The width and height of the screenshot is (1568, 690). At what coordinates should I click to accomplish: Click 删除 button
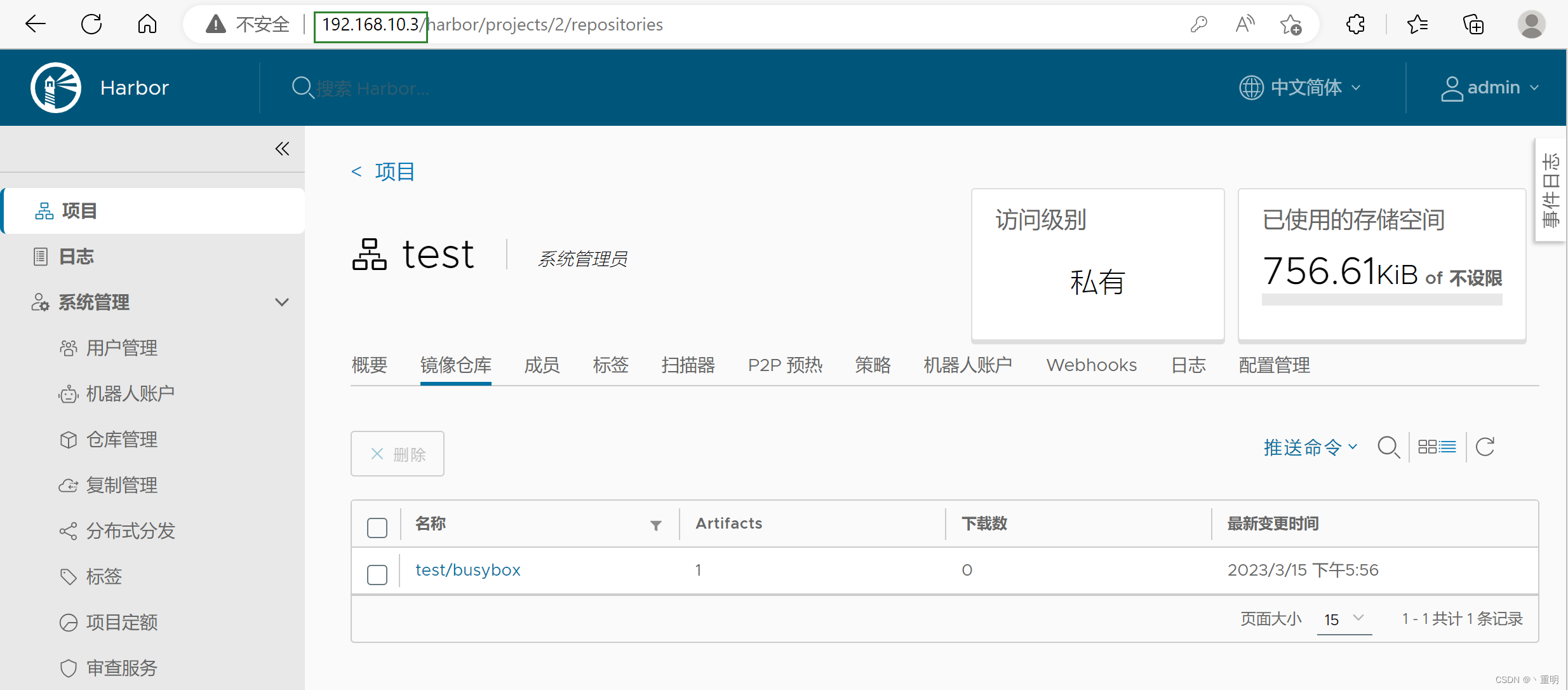click(398, 454)
